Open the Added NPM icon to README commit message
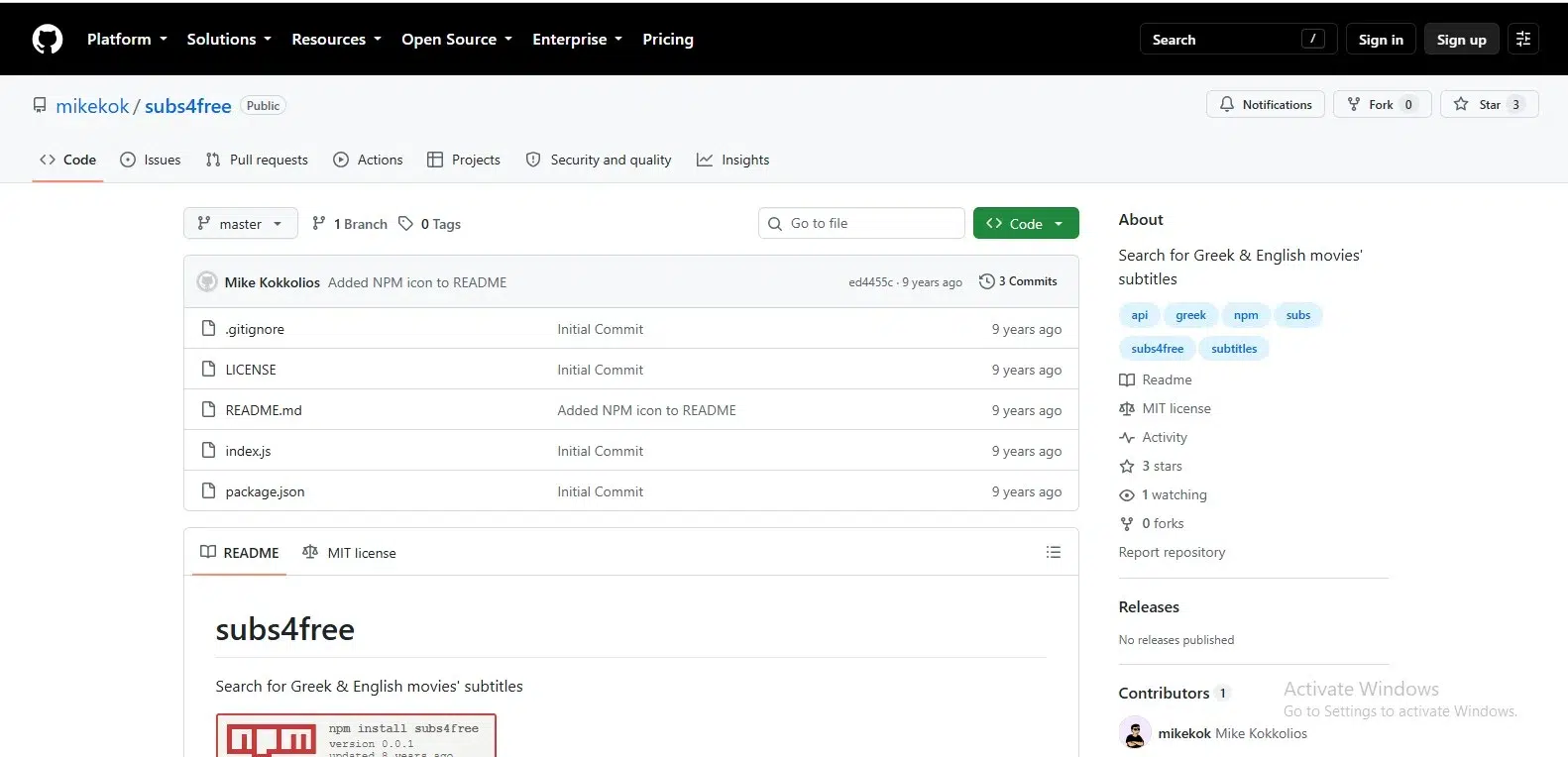This screenshot has height=757, width=1568. point(417,282)
